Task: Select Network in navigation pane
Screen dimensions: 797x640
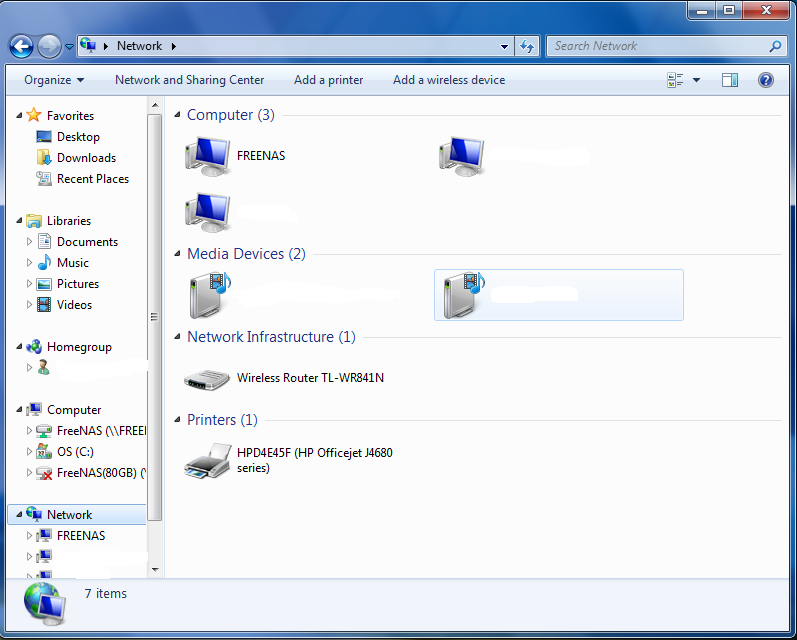Action: tap(70, 514)
